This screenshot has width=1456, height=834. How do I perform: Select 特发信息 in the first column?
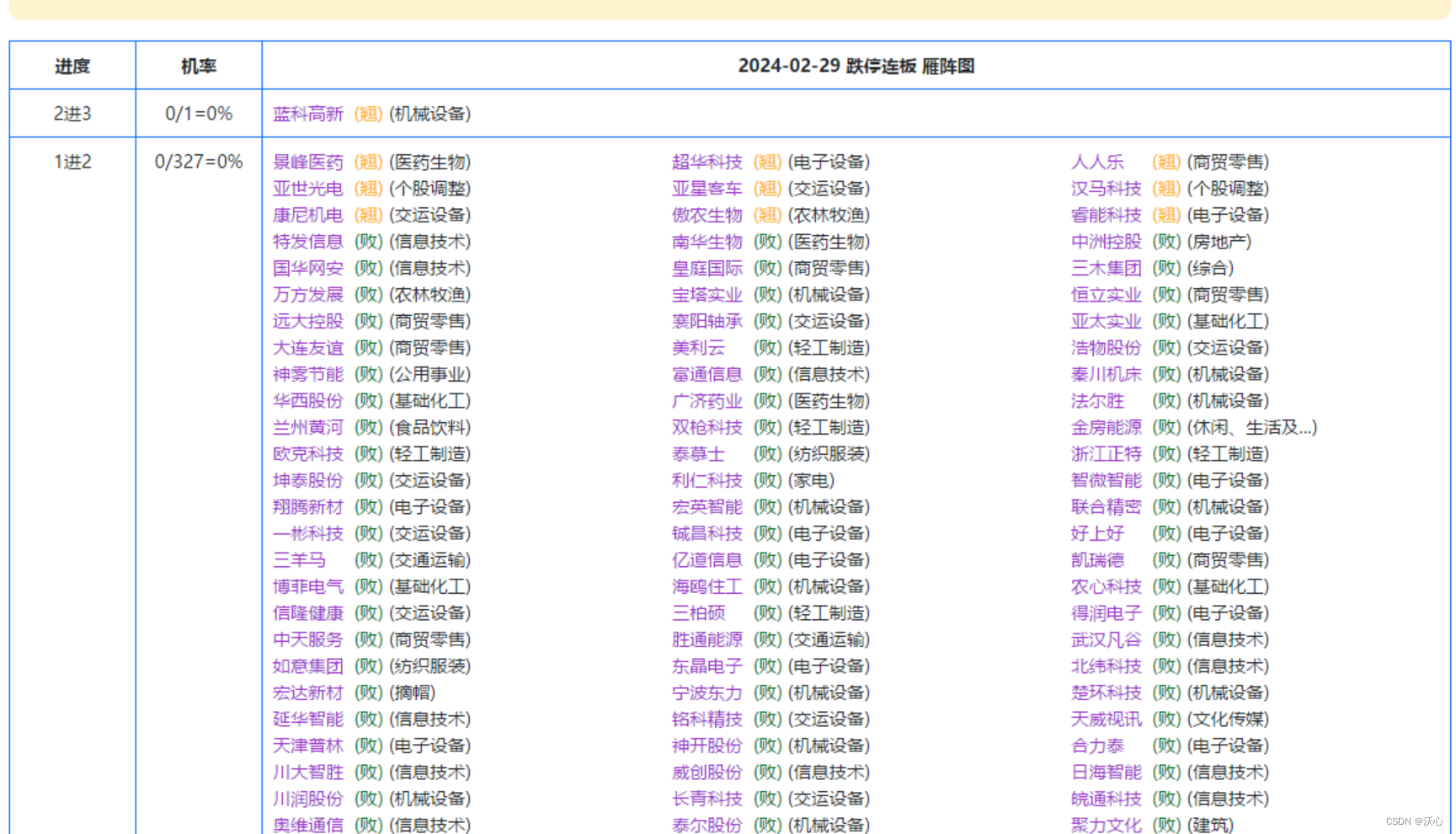pyautogui.click(x=308, y=242)
